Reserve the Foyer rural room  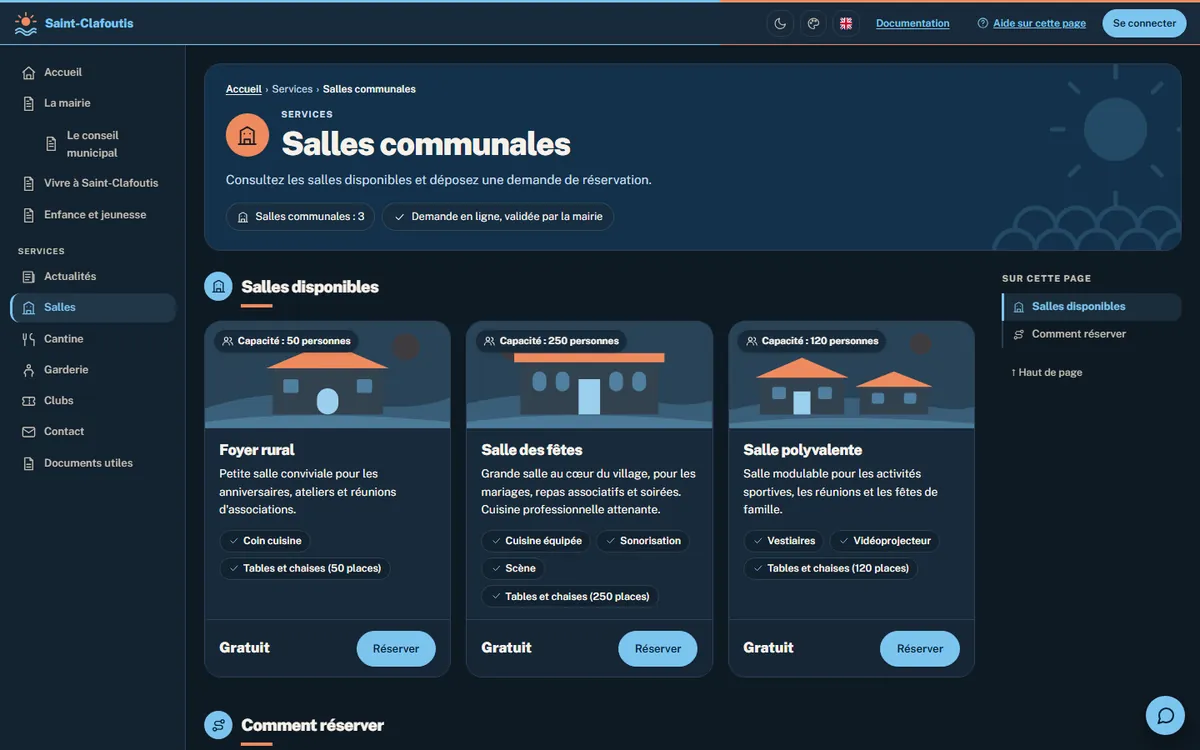(396, 649)
